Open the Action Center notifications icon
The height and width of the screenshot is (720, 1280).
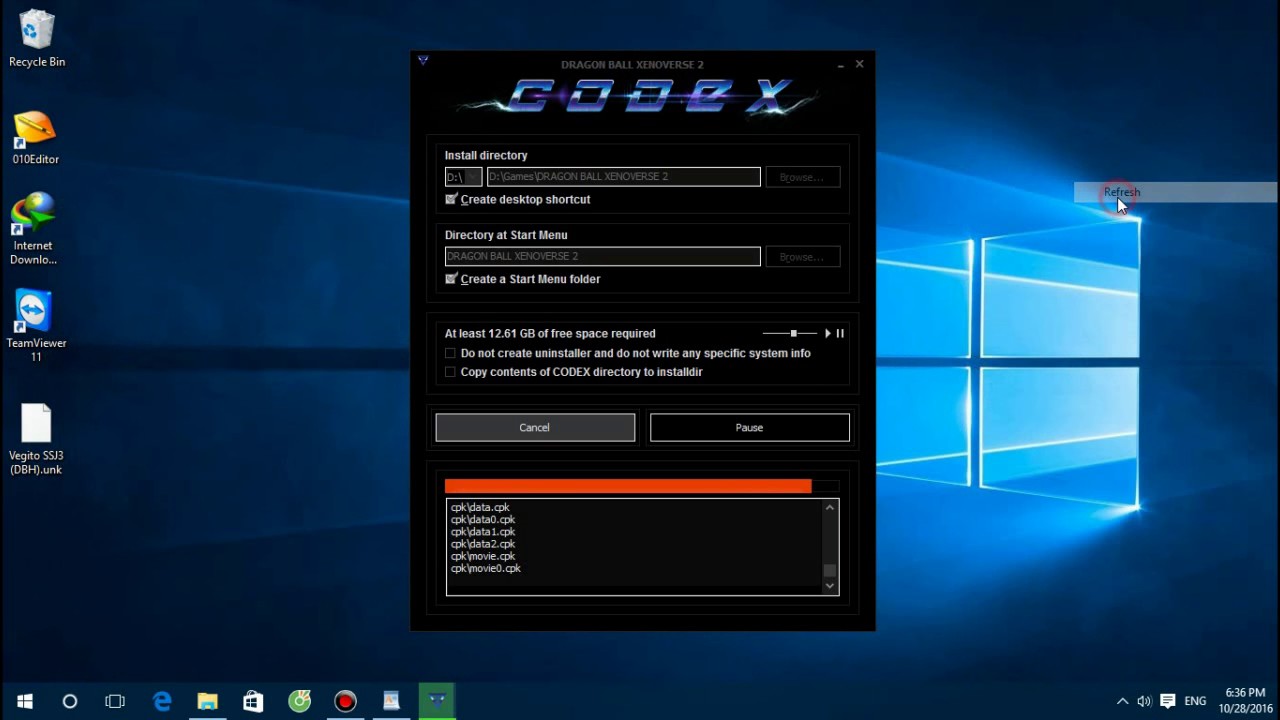[1167, 701]
